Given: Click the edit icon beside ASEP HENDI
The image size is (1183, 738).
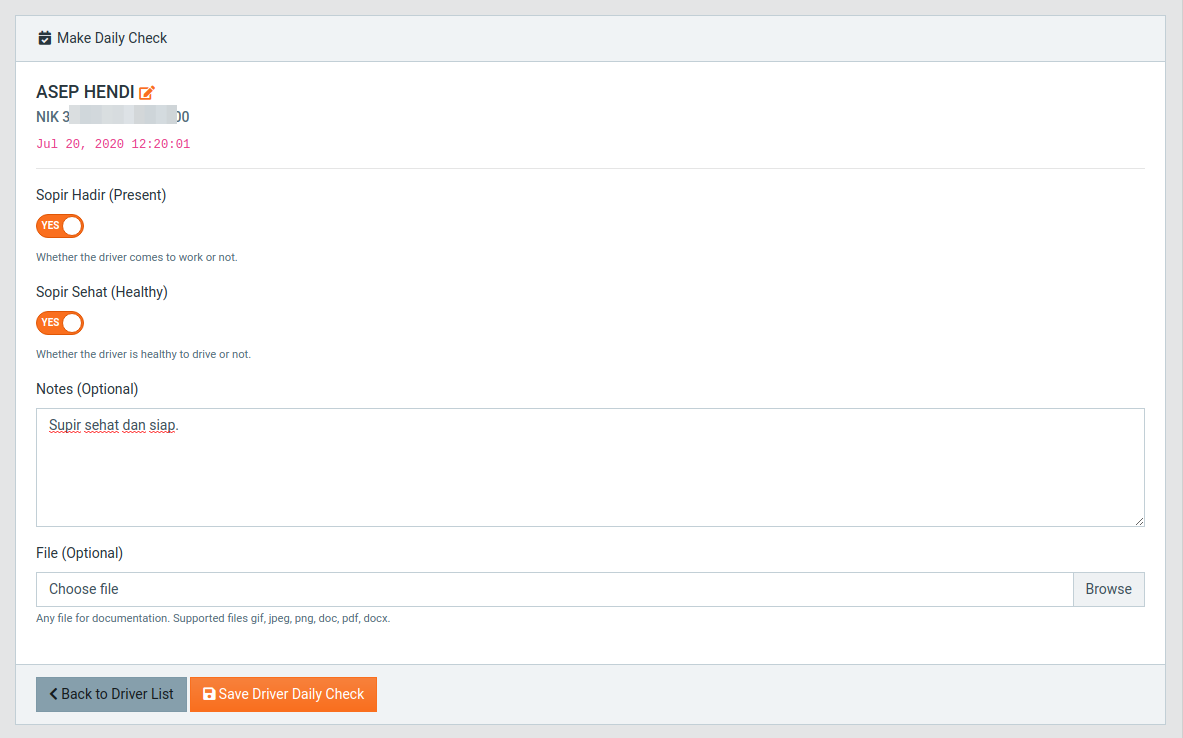Looking at the screenshot, I should tap(147, 92).
